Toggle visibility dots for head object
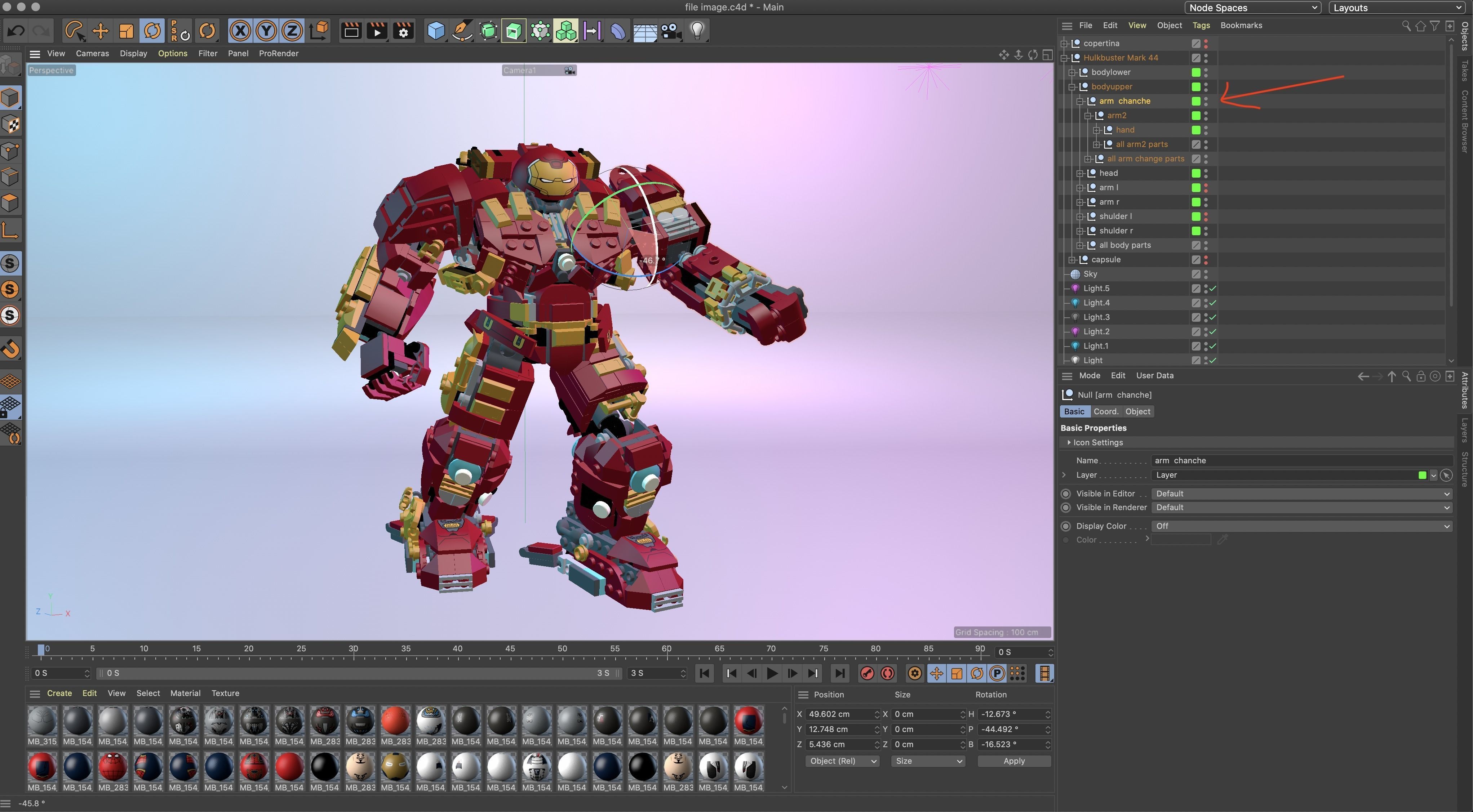This screenshot has width=1473, height=812. coord(1206,173)
